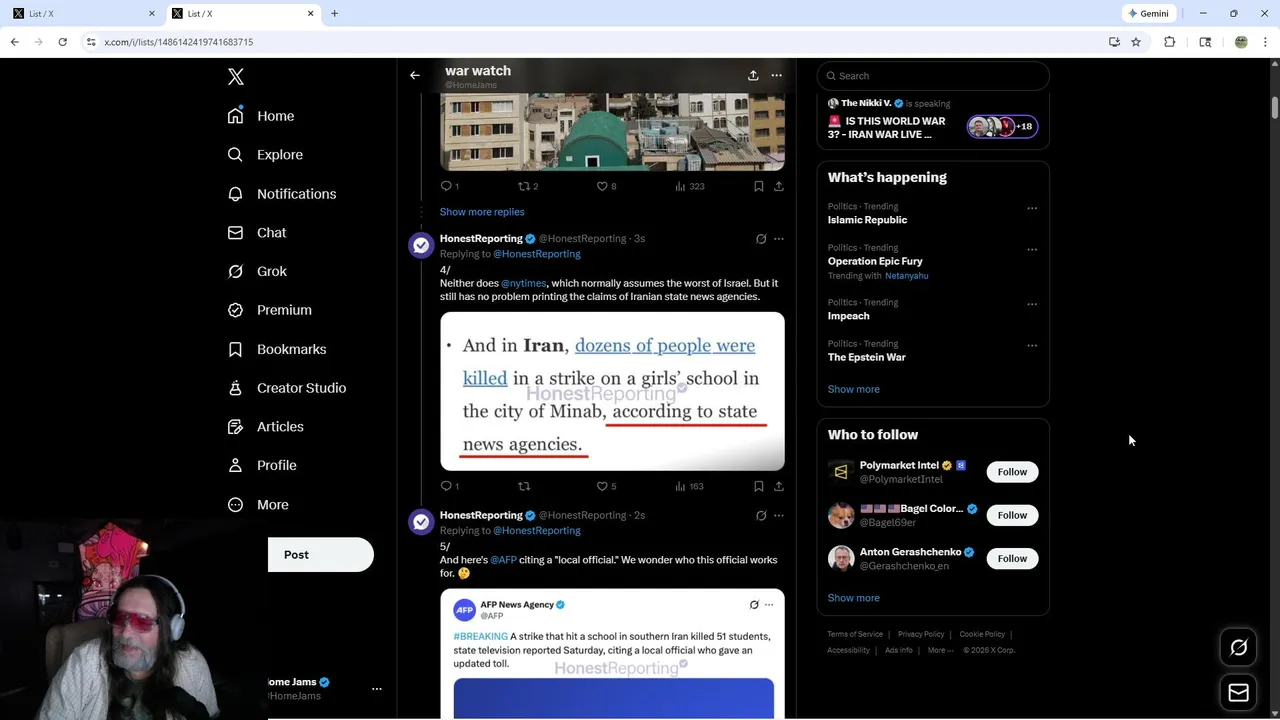
Task: Open Islamic Republic trending topic
Action: click(867, 220)
